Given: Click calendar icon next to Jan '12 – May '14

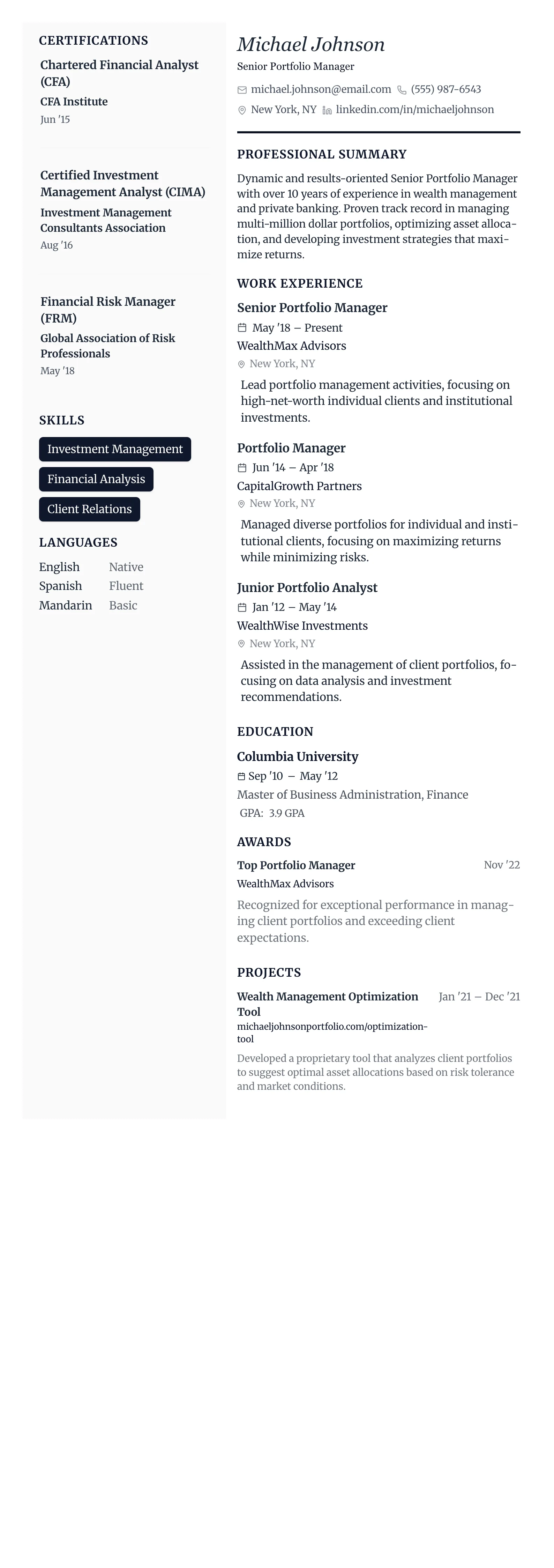Looking at the screenshot, I should (242, 607).
